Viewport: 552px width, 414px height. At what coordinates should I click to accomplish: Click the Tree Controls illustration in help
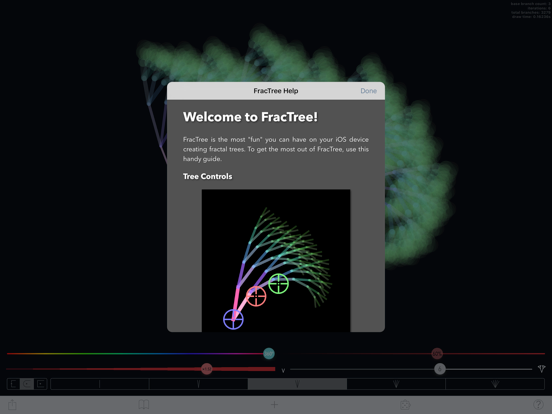276,261
